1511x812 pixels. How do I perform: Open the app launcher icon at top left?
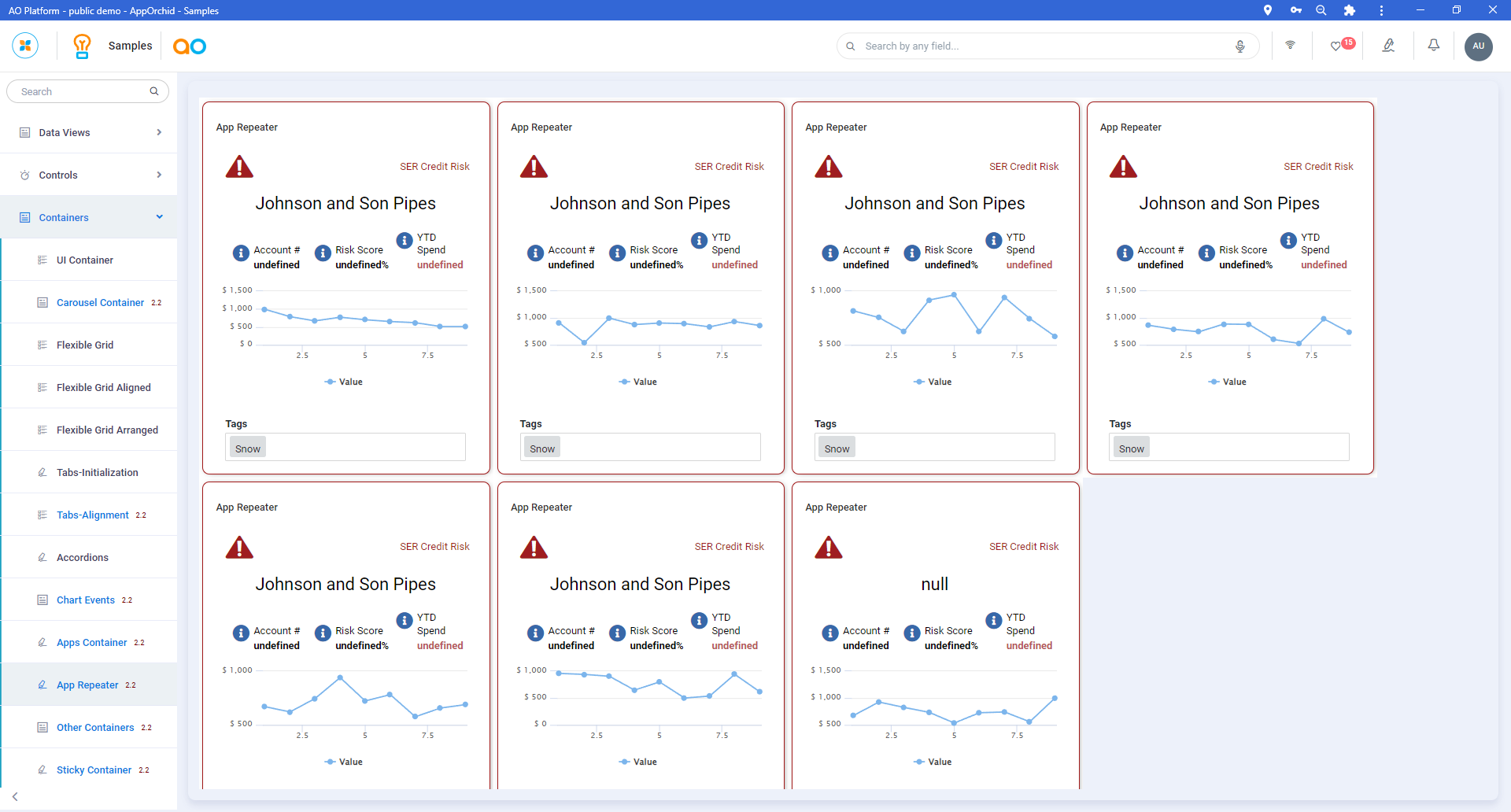tap(25, 46)
